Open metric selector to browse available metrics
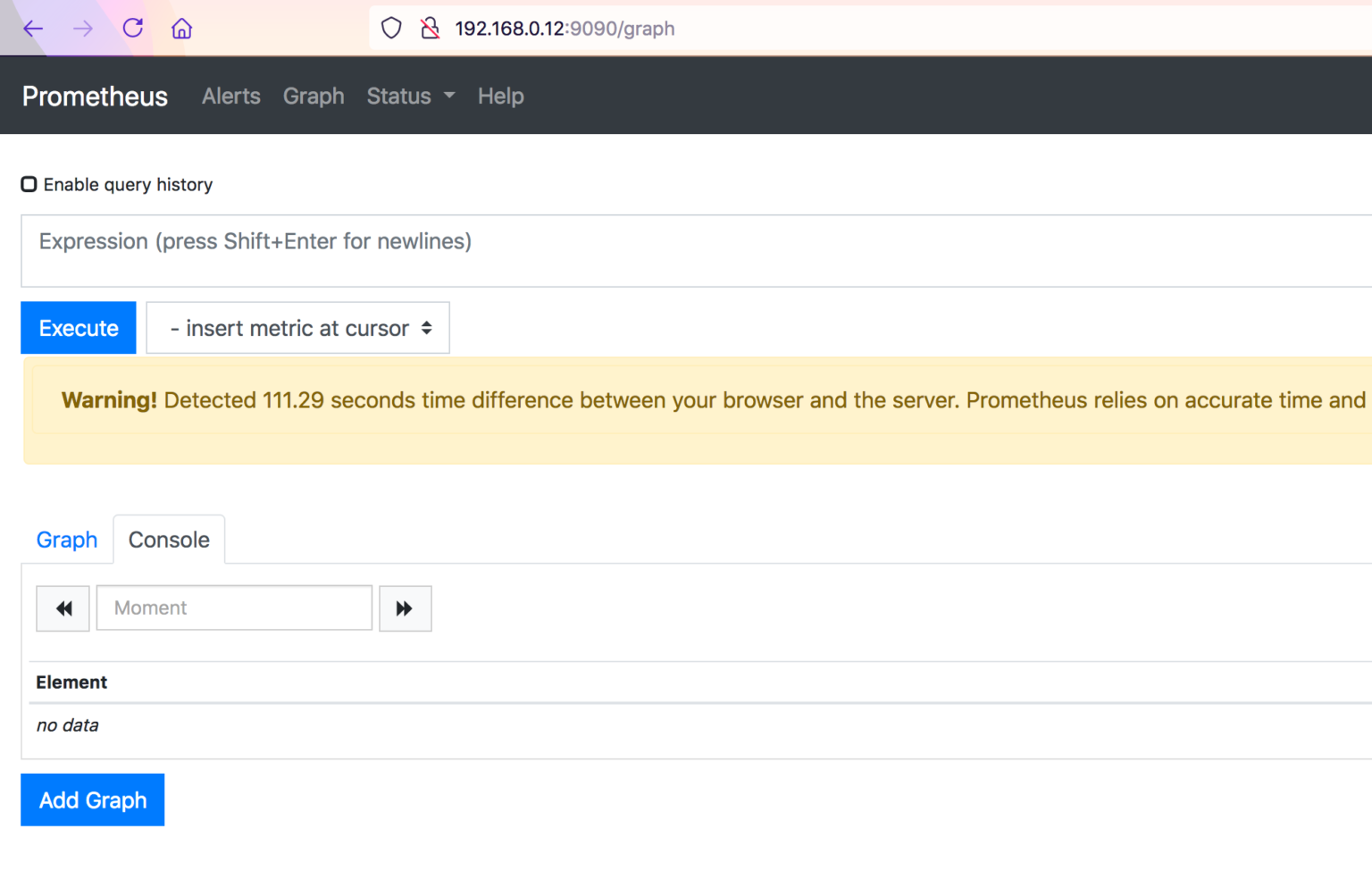Image resolution: width=1372 pixels, height=871 pixels. [297, 328]
